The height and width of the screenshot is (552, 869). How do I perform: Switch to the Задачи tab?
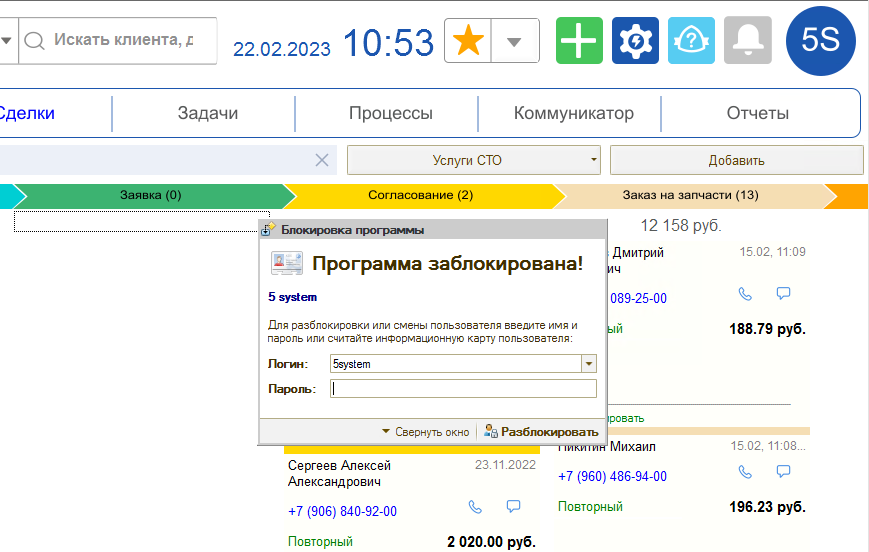click(208, 113)
